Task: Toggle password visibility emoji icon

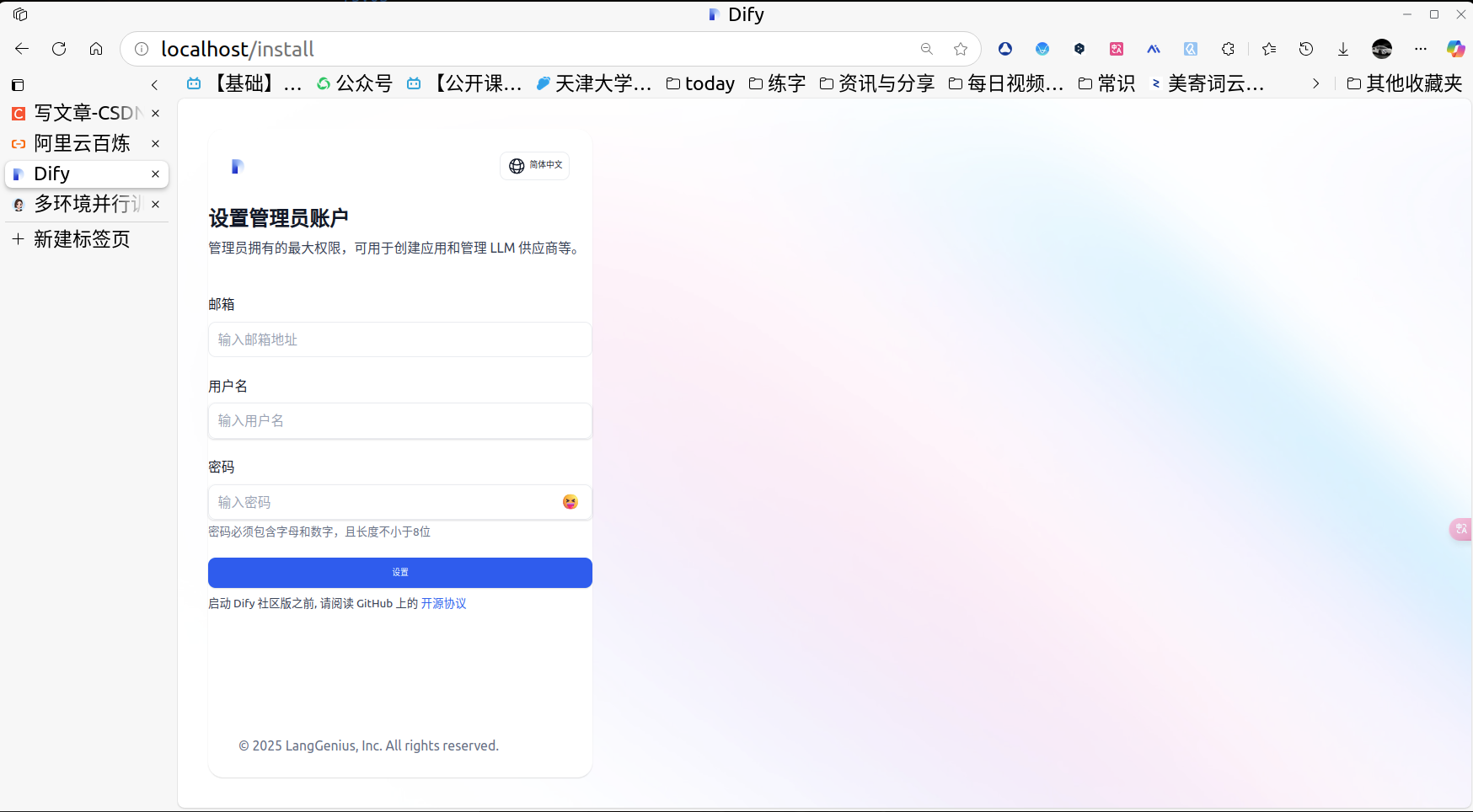Action: tap(570, 502)
